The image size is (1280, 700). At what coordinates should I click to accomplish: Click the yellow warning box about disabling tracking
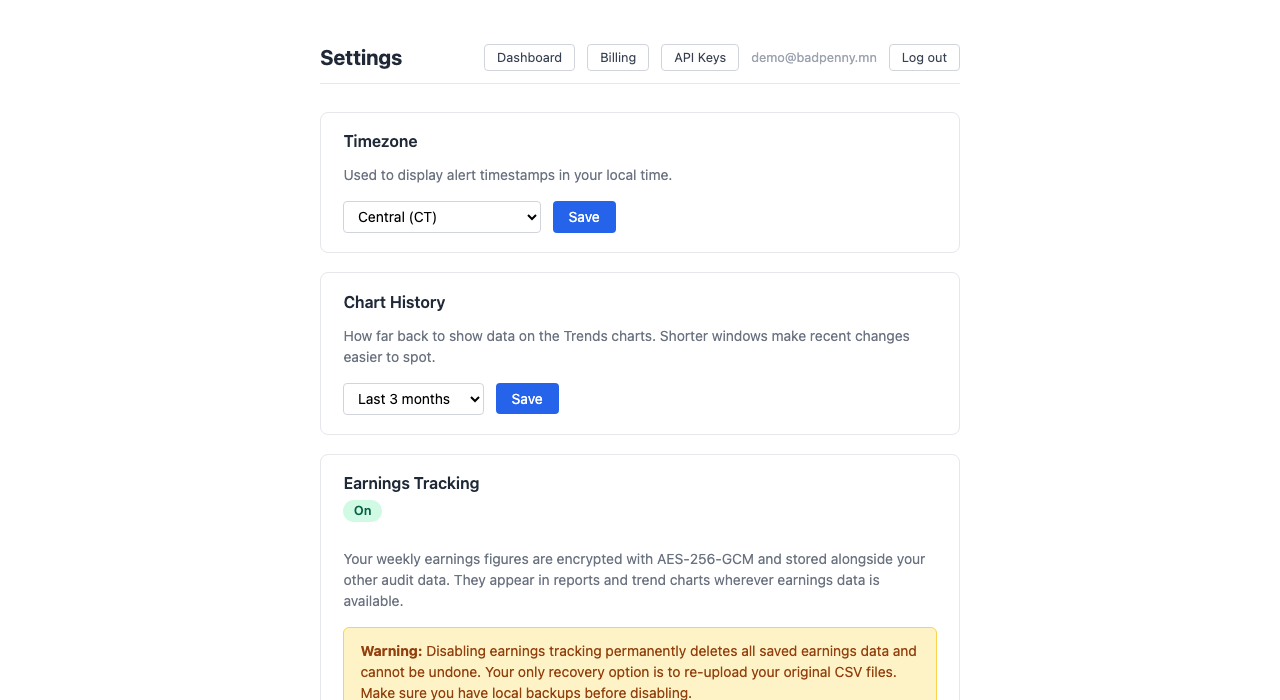pyautogui.click(x=640, y=664)
